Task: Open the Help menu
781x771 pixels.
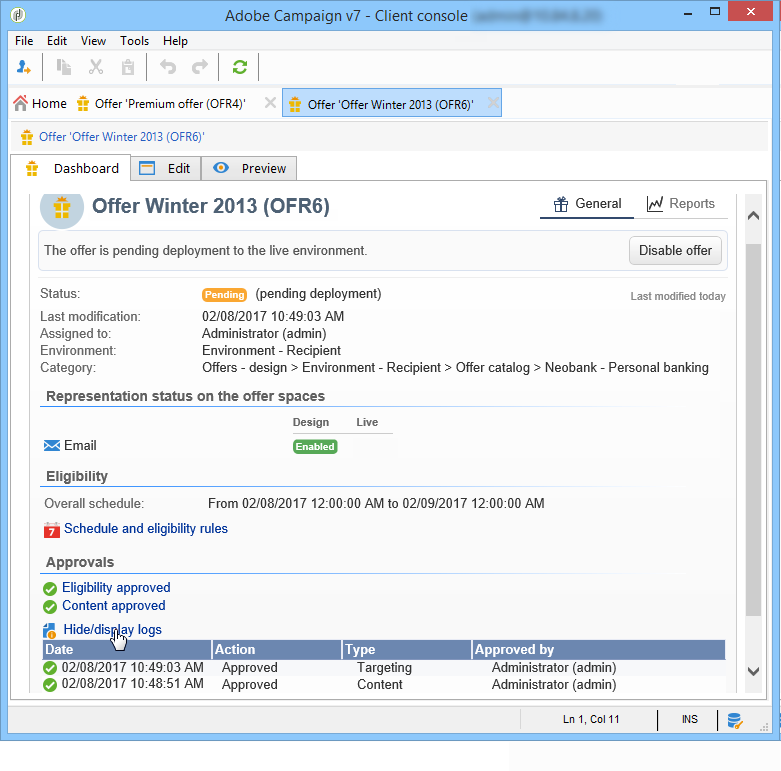Action: (175, 41)
